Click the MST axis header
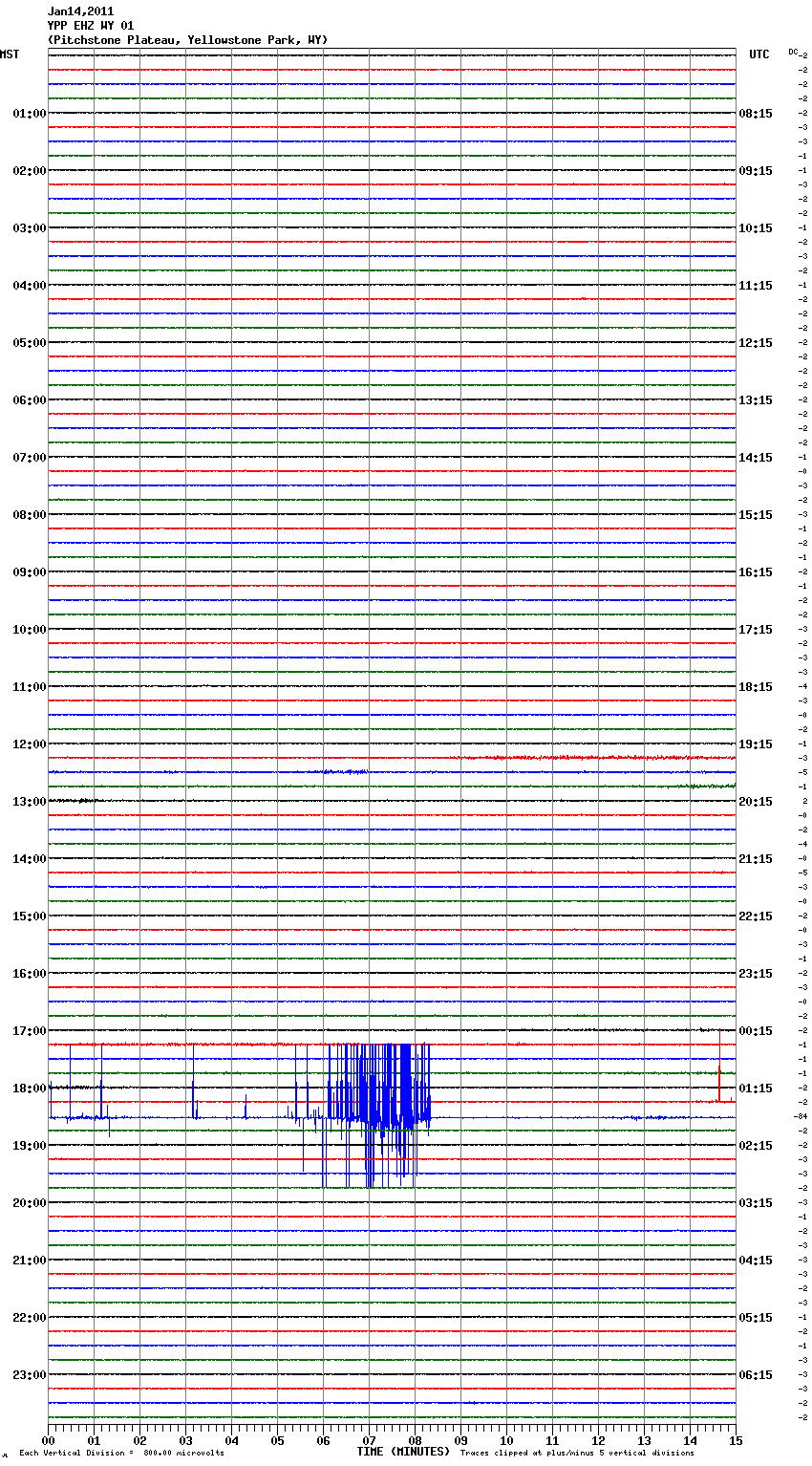 10,54
